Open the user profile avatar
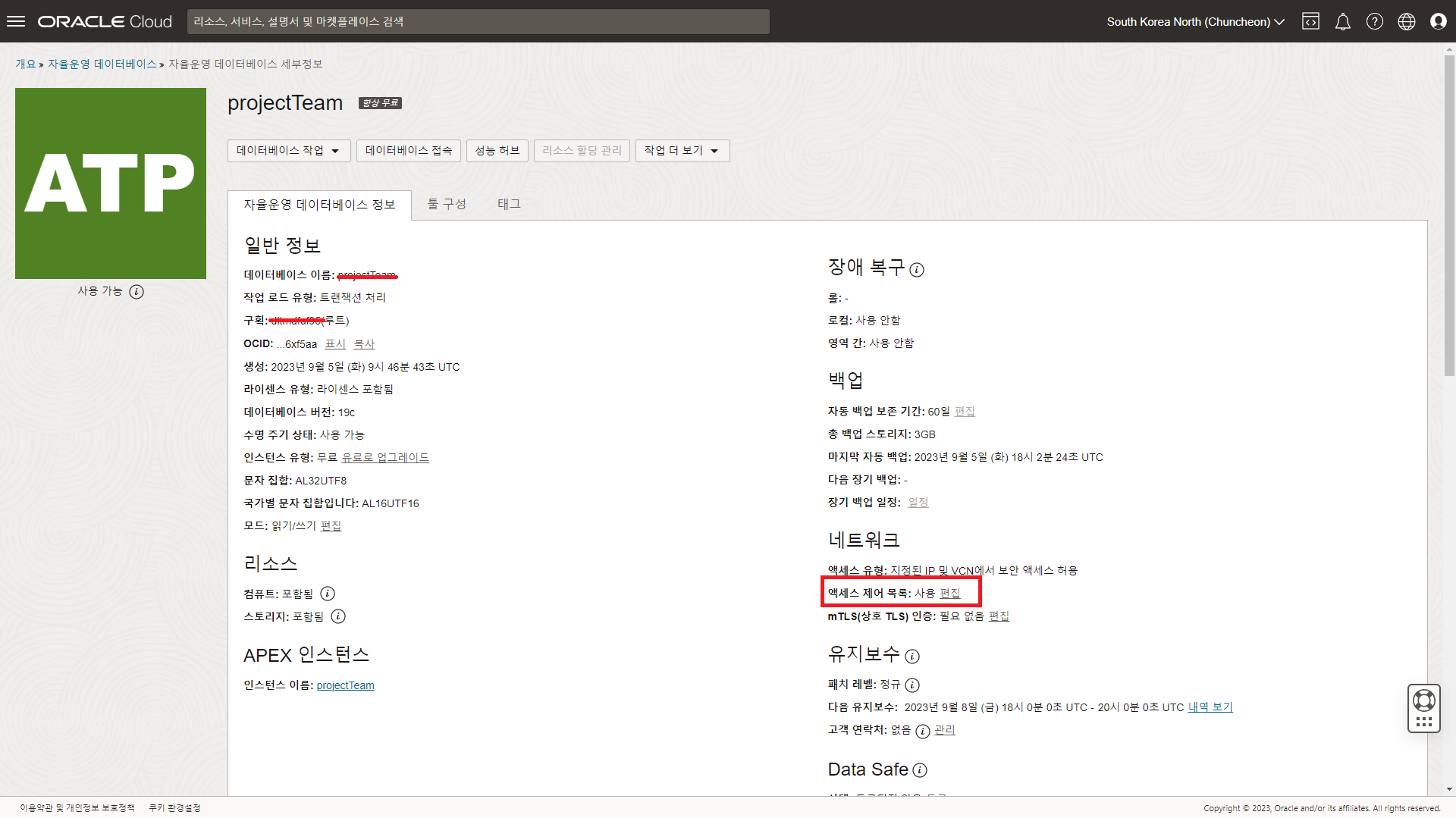 pos(1438,21)
